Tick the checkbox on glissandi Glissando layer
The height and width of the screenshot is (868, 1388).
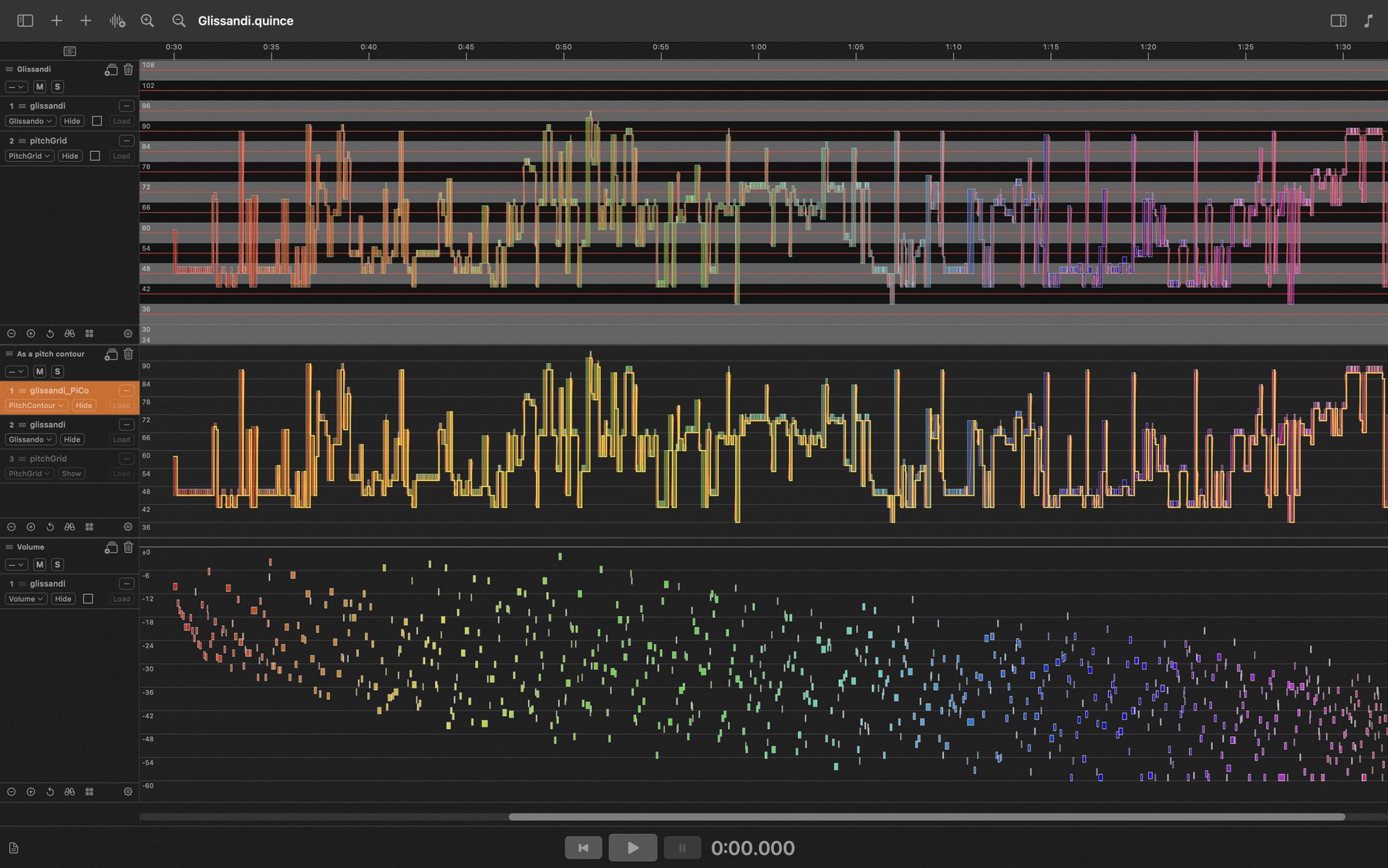97,121
